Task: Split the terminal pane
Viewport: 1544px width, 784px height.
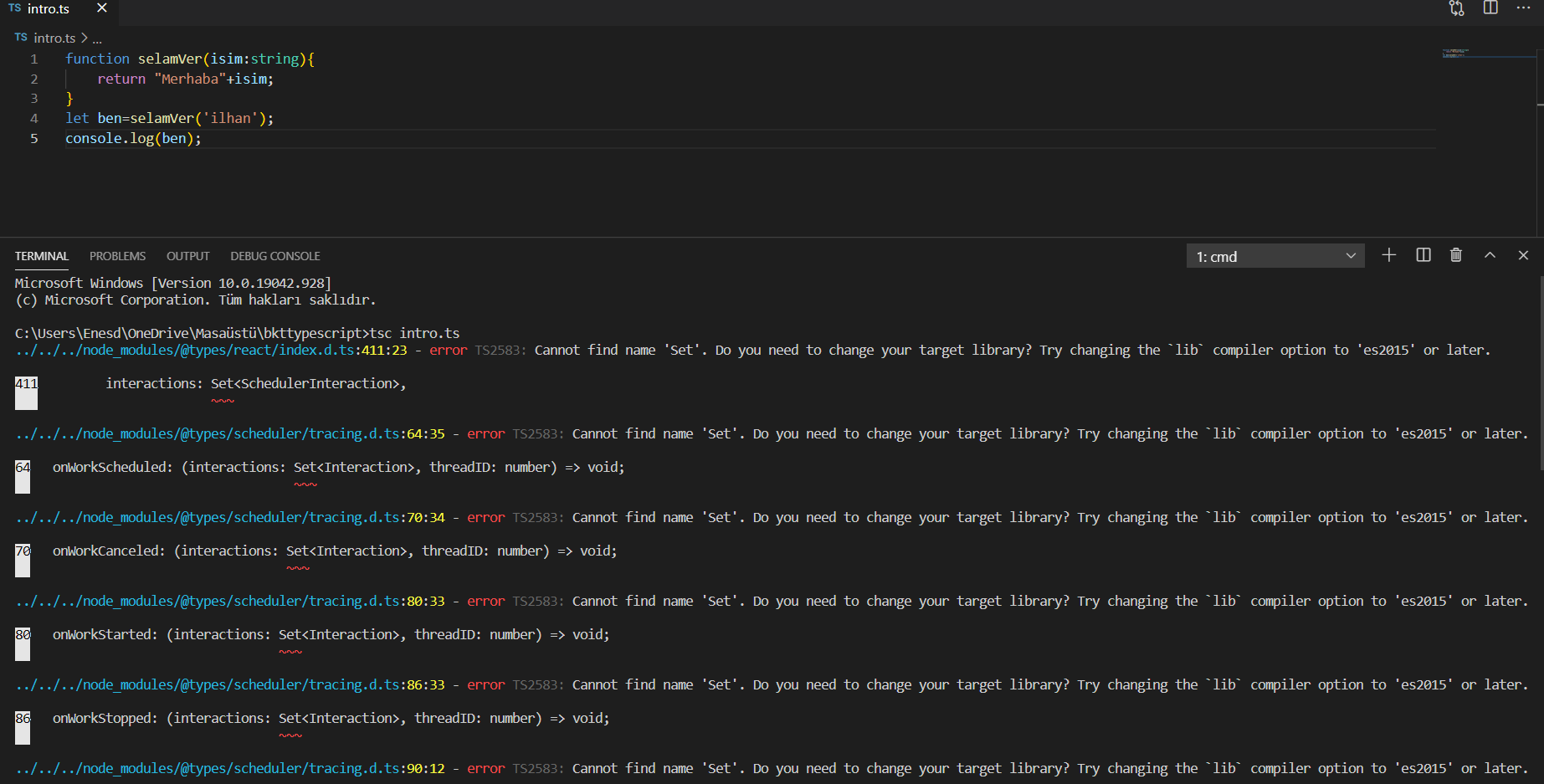Action: pyautogui.click(x=1423, y=255)
